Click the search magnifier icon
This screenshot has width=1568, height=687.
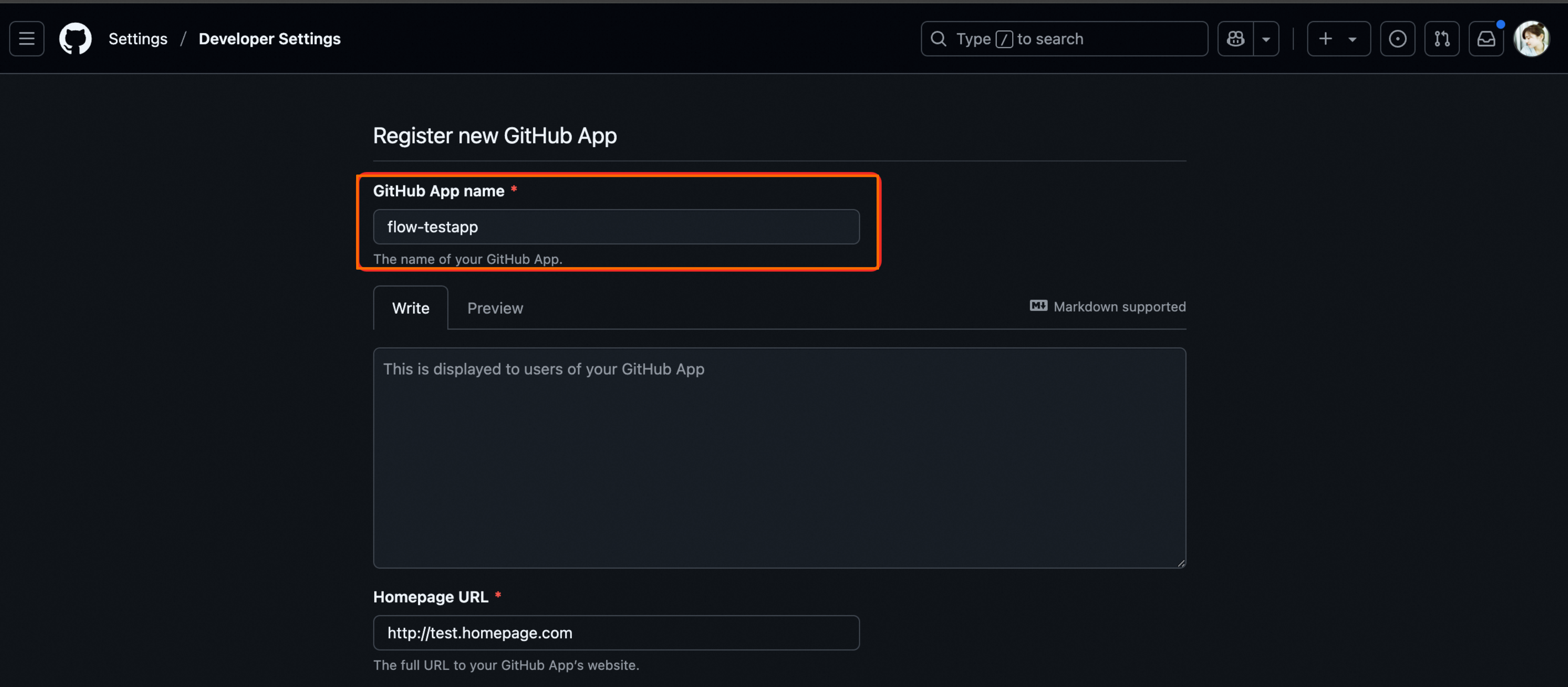pyautogui.click(x=939, y=39)
